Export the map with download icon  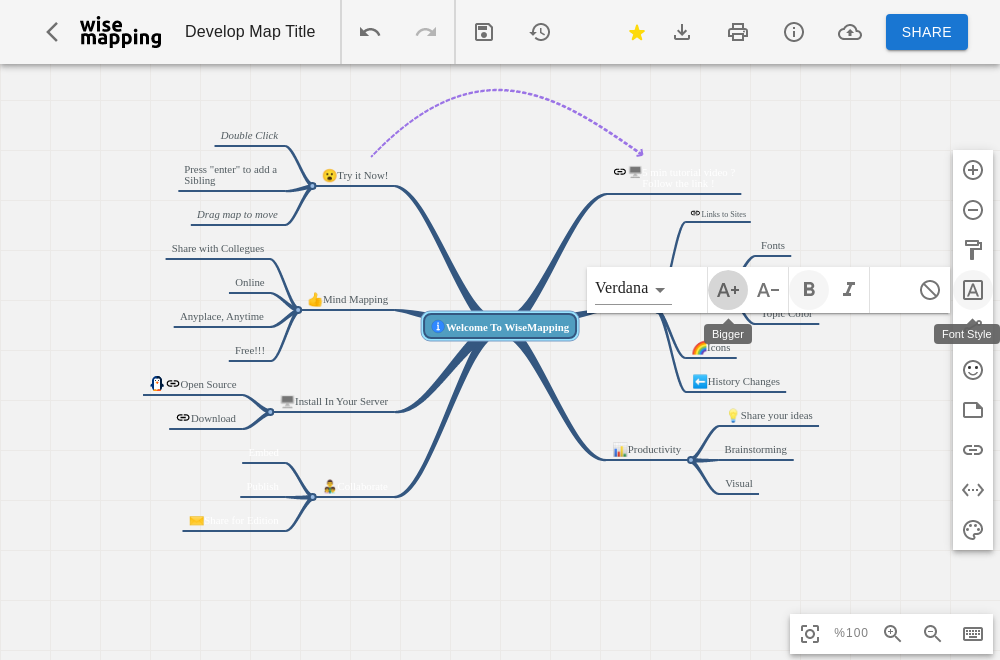coord(682,32)
